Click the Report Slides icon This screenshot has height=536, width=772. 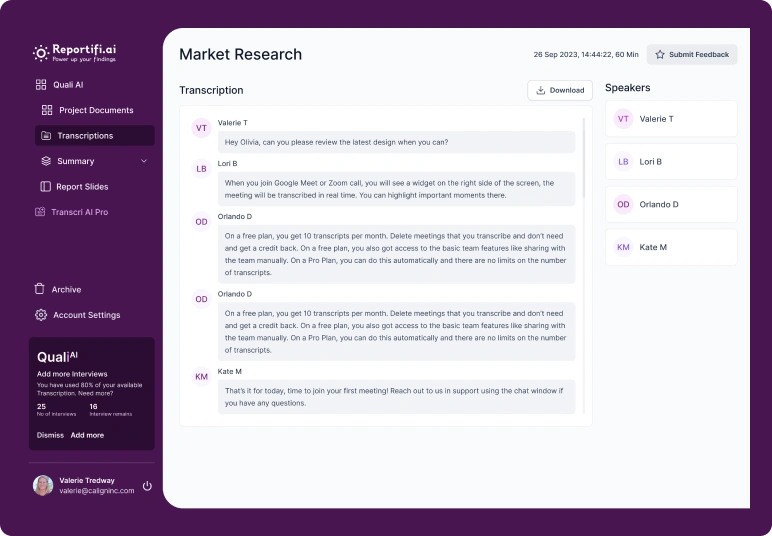pyautogui.click(x=46, y=187)
